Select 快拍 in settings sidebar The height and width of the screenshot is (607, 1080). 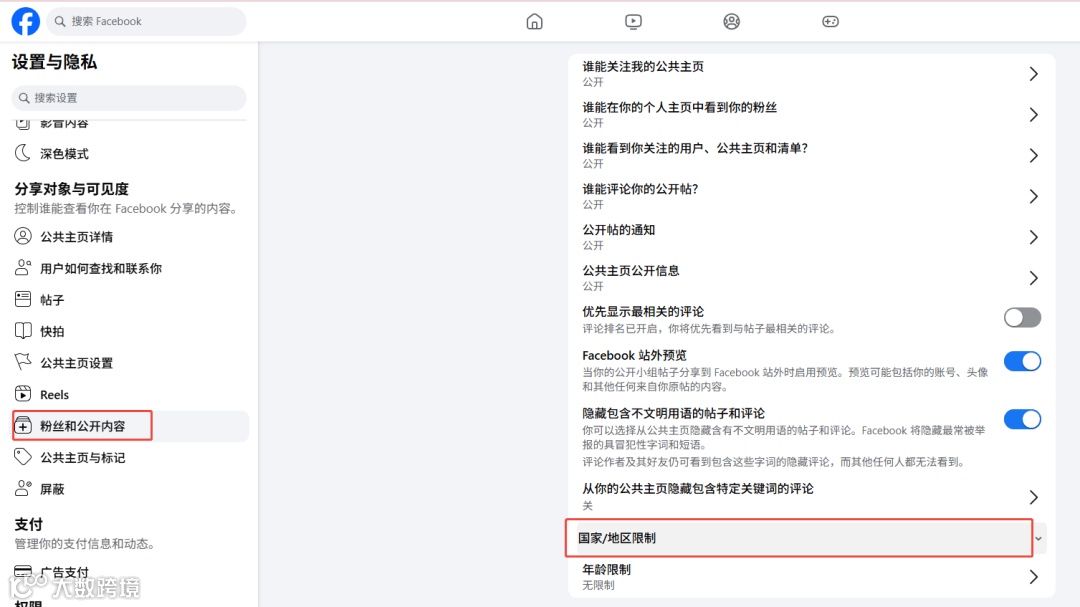pyautogui.click(x=52, y=331)
